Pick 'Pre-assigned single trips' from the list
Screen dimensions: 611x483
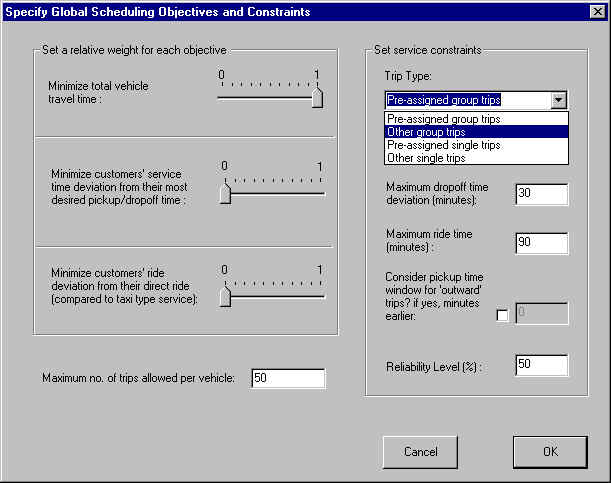tap(444, 145)
